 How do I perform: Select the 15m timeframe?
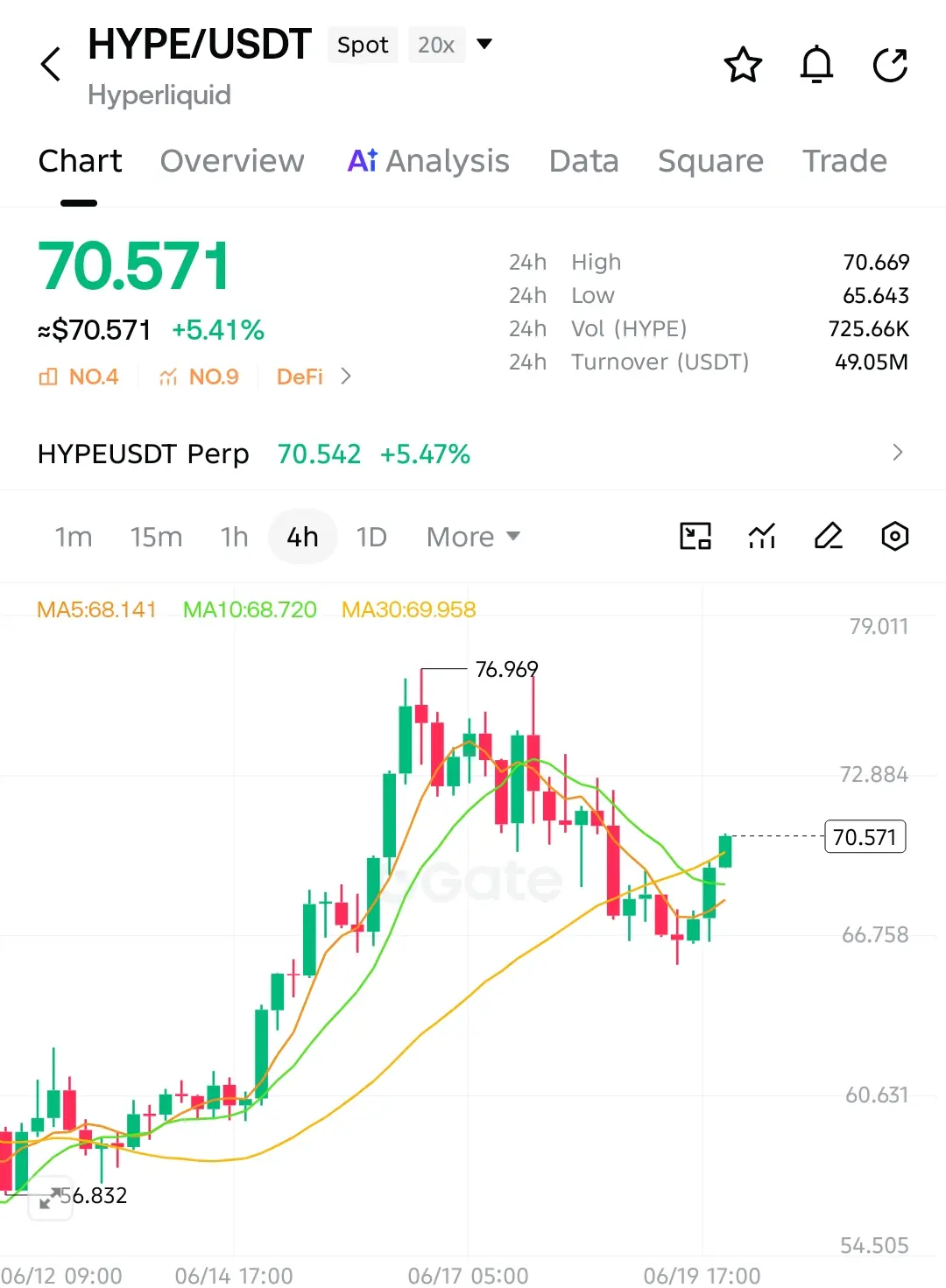(x=156, y=537)
